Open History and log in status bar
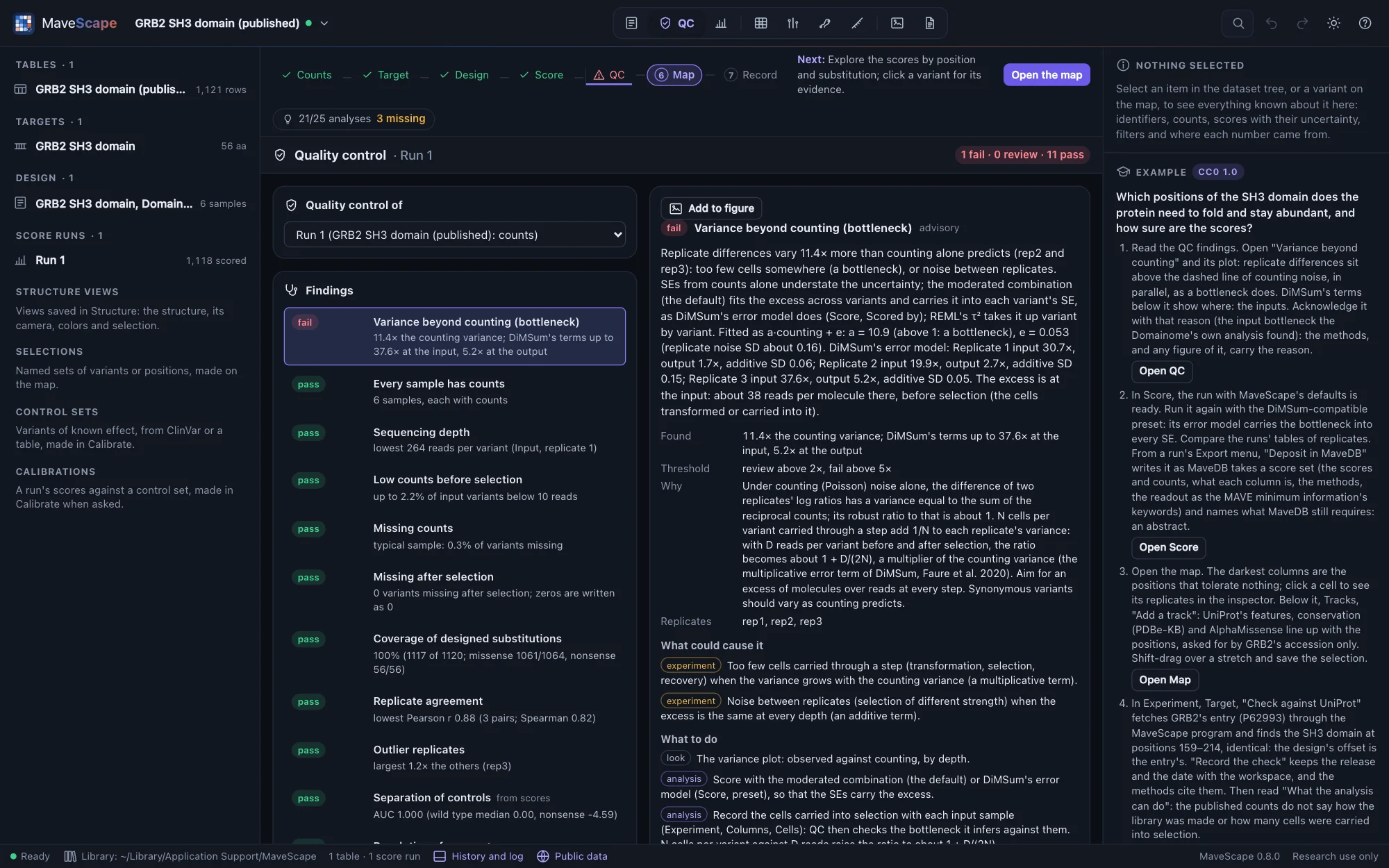1389x868 pixels. 479,856
